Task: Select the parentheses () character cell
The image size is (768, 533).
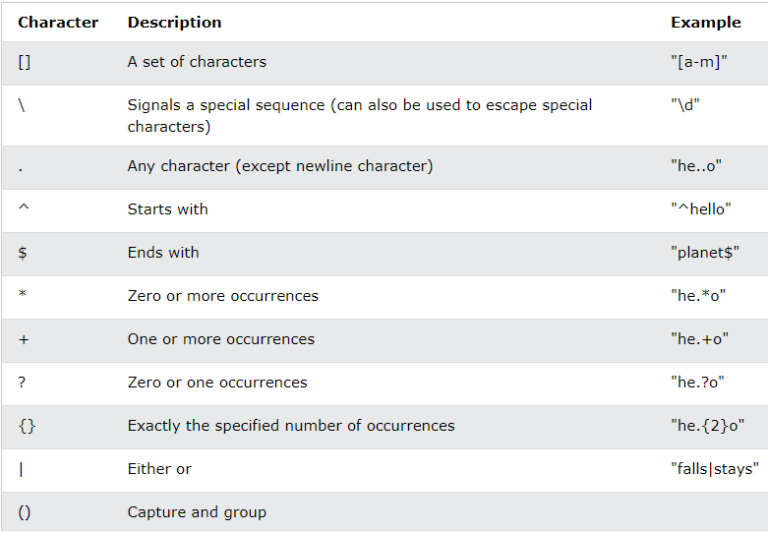Action: [x=24, y=512]
